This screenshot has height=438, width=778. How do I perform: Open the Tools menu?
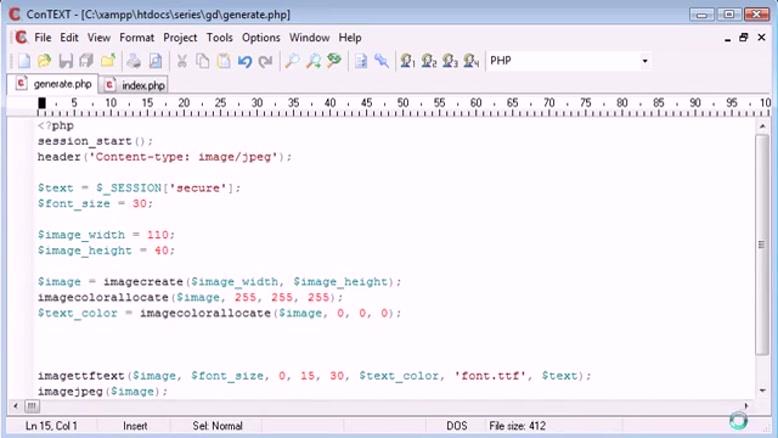point(219,38)
